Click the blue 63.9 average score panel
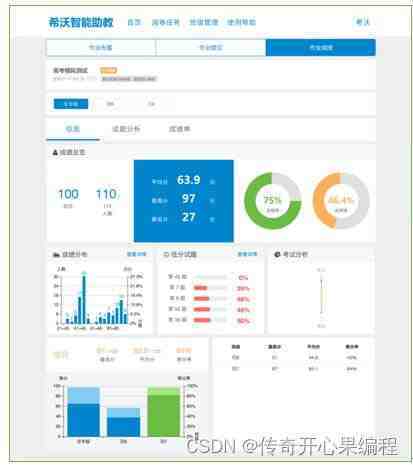This screenshot has width=413, height=465. click(184, 201)
